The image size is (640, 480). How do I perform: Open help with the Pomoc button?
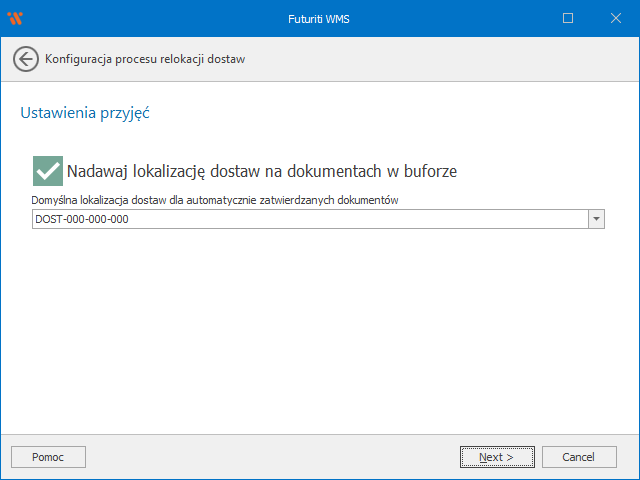(x=48, y=457)
